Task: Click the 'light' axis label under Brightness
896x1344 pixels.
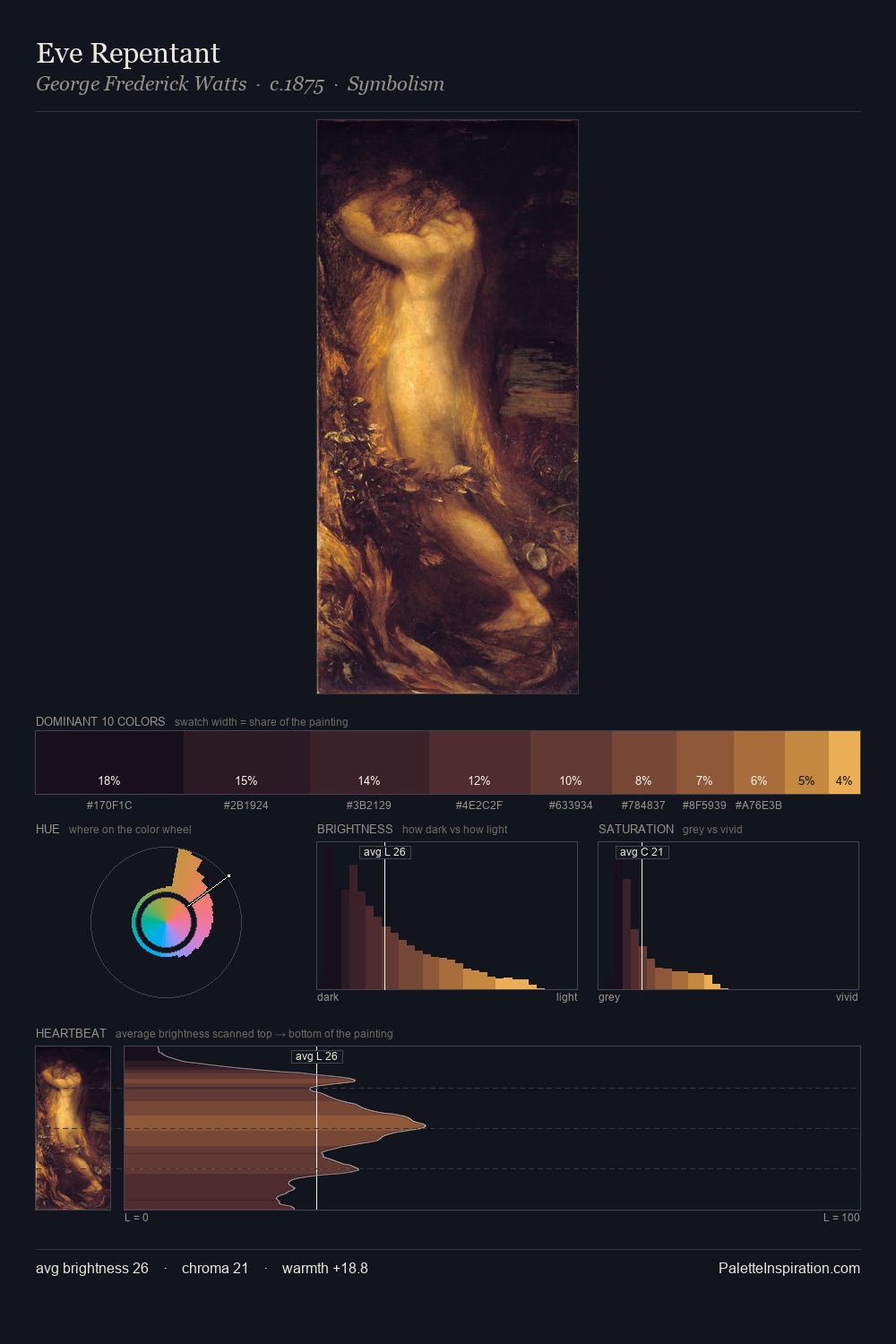Action: pyautogui.click(x=566, y=997)
